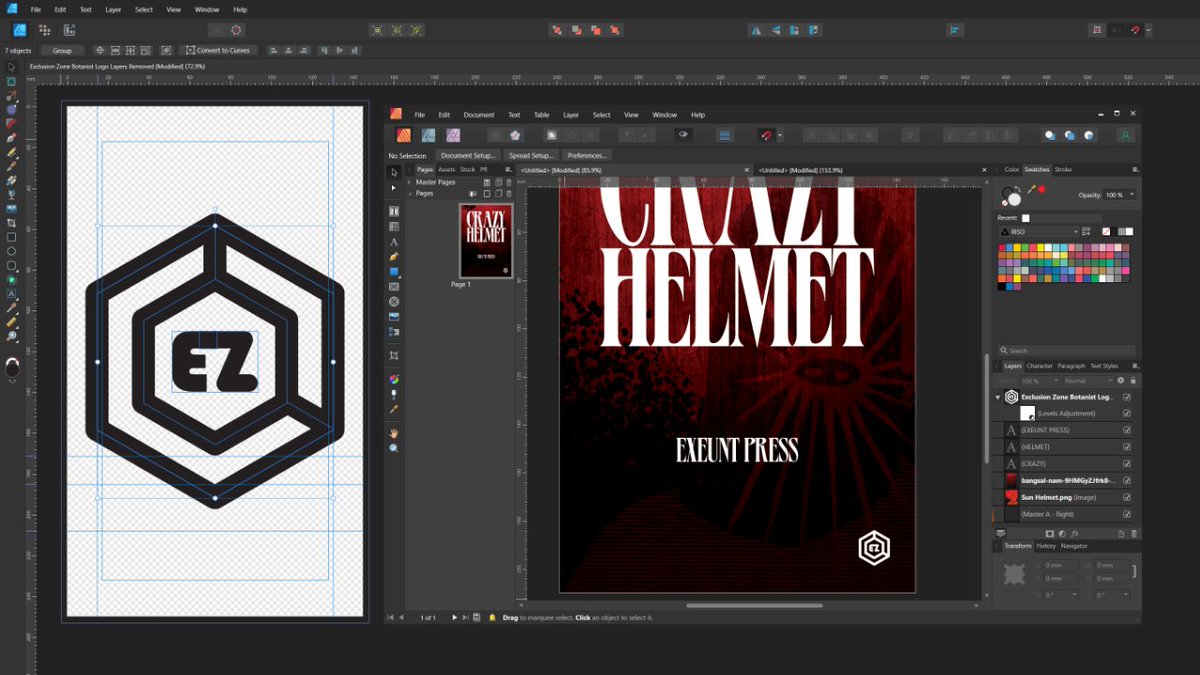Click Convert to Curves in Designer
The width and height of the screenshot is (1200, 675).
(x=218, y=50)
